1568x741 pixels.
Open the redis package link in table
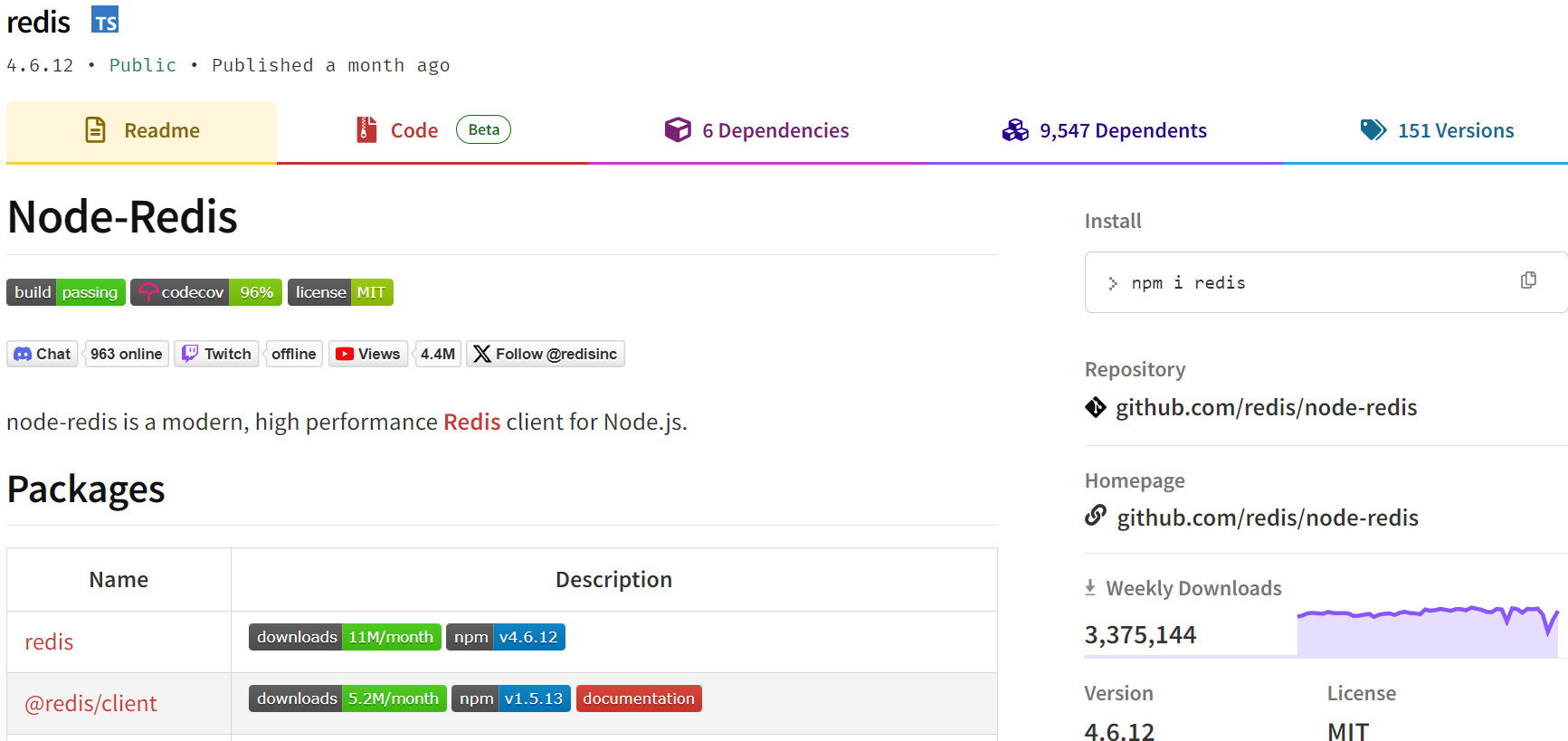[x=49, y=641]
